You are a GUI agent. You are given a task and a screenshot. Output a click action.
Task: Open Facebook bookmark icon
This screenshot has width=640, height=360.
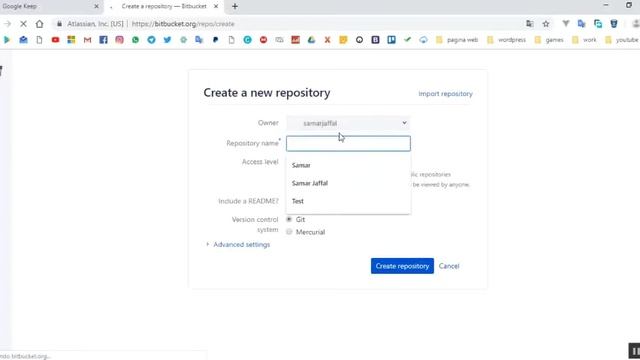tap(103, 40)
